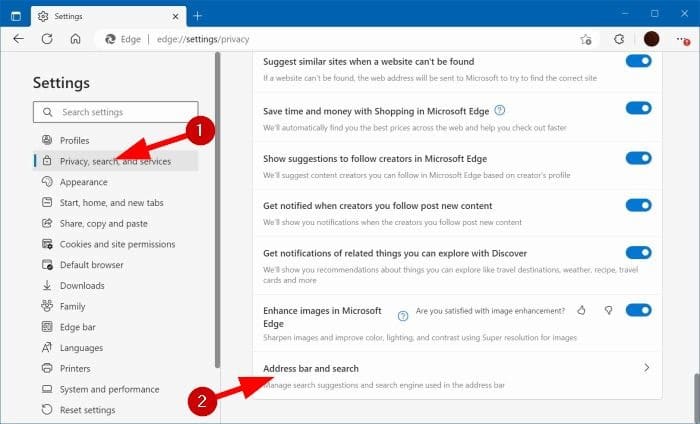Toggle Suggest similar sites switch
The height and width of the screenshot is (424, 700).
tap(638, 61)
